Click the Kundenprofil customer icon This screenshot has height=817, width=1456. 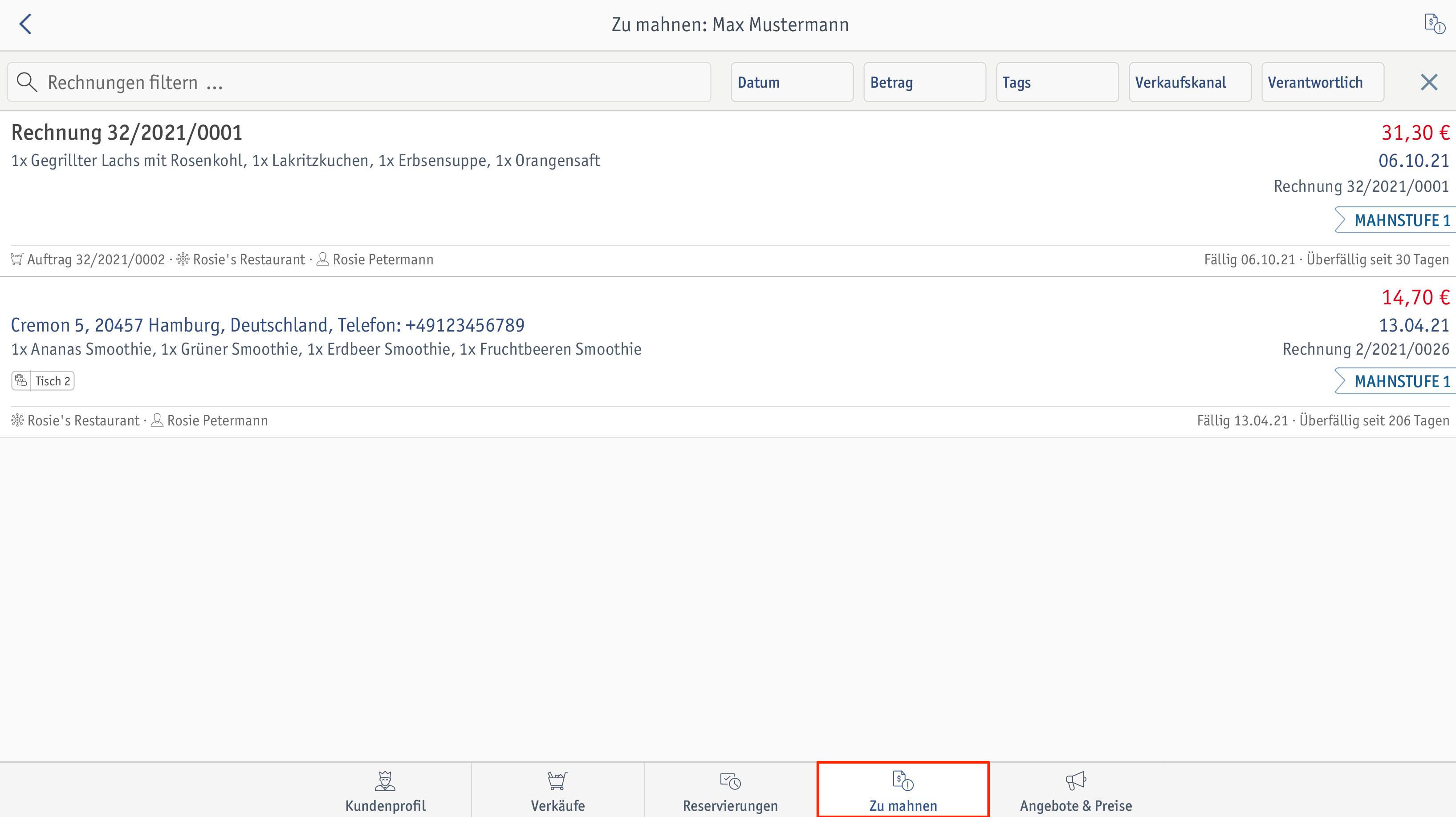tap(386, 781)
